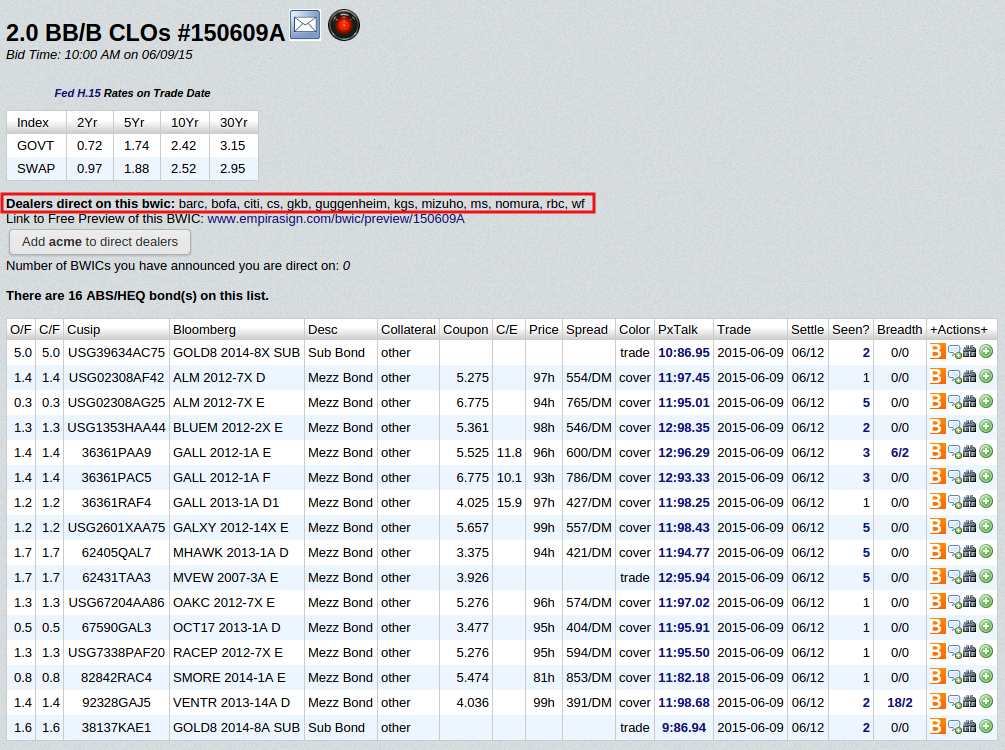Open PxTalk 10:86.95 for GOLD8 2014-8X SUB

click(x=684, y=353)
